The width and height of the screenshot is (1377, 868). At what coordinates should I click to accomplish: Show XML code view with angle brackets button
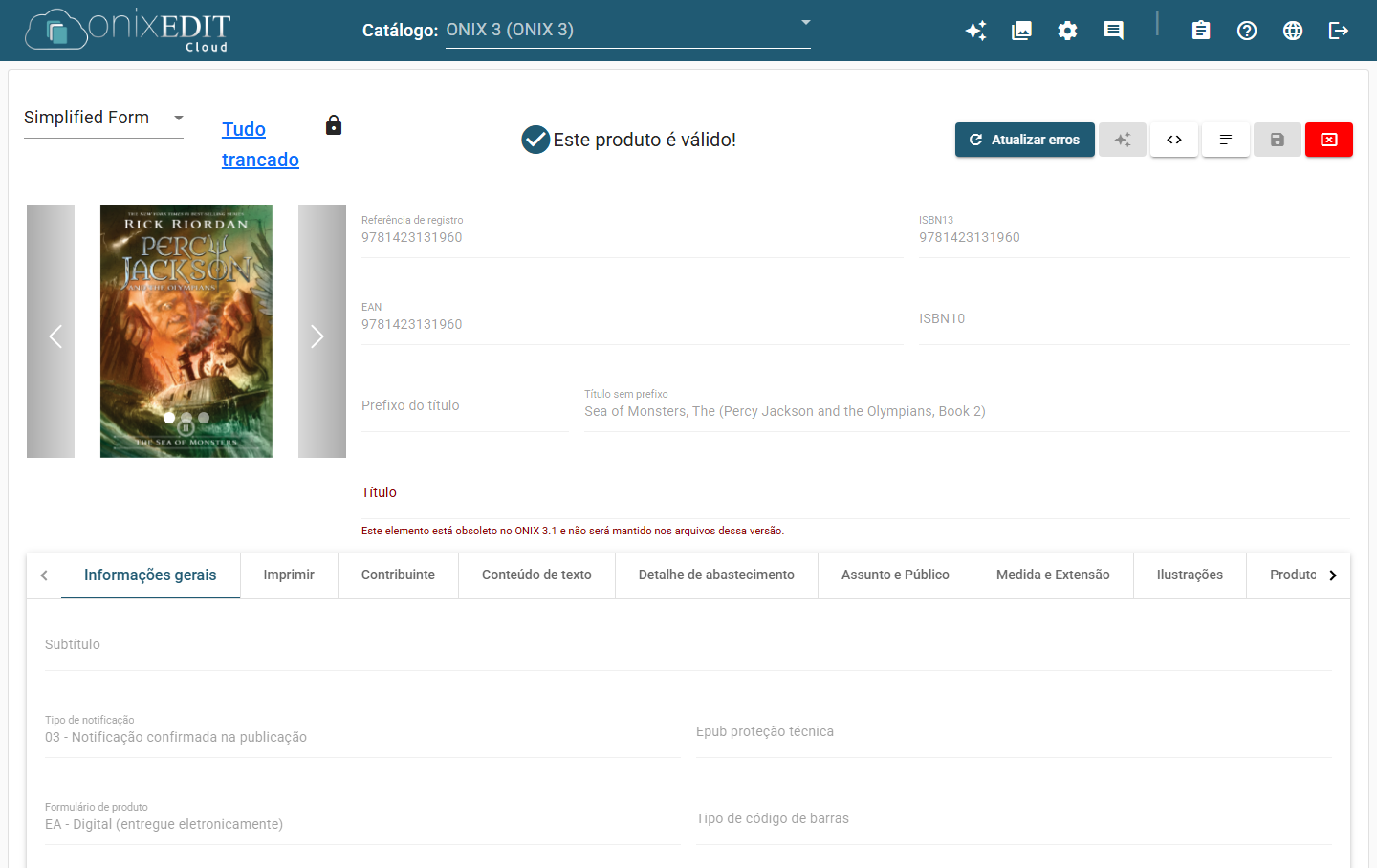pos(1174,140)
